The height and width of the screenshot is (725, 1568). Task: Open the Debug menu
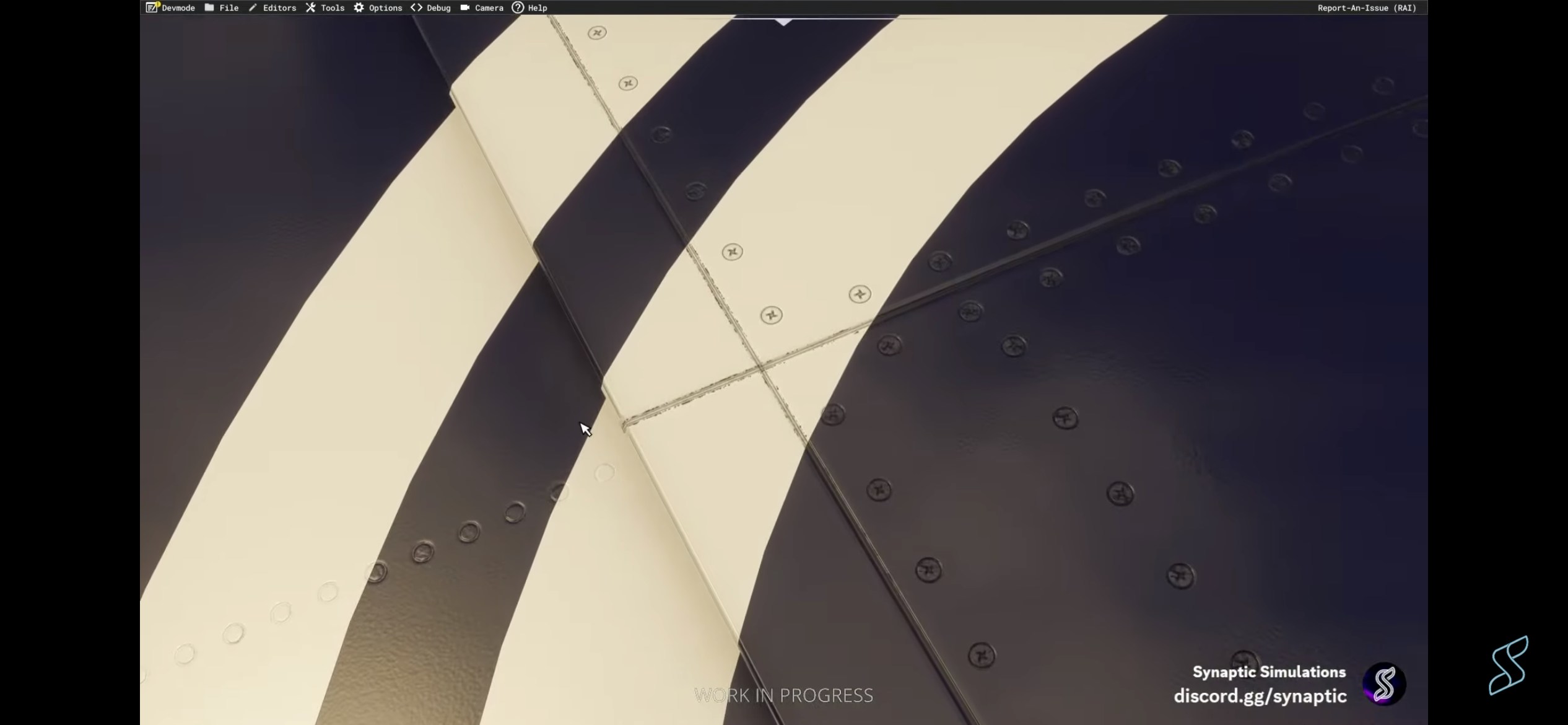(438, 8)
